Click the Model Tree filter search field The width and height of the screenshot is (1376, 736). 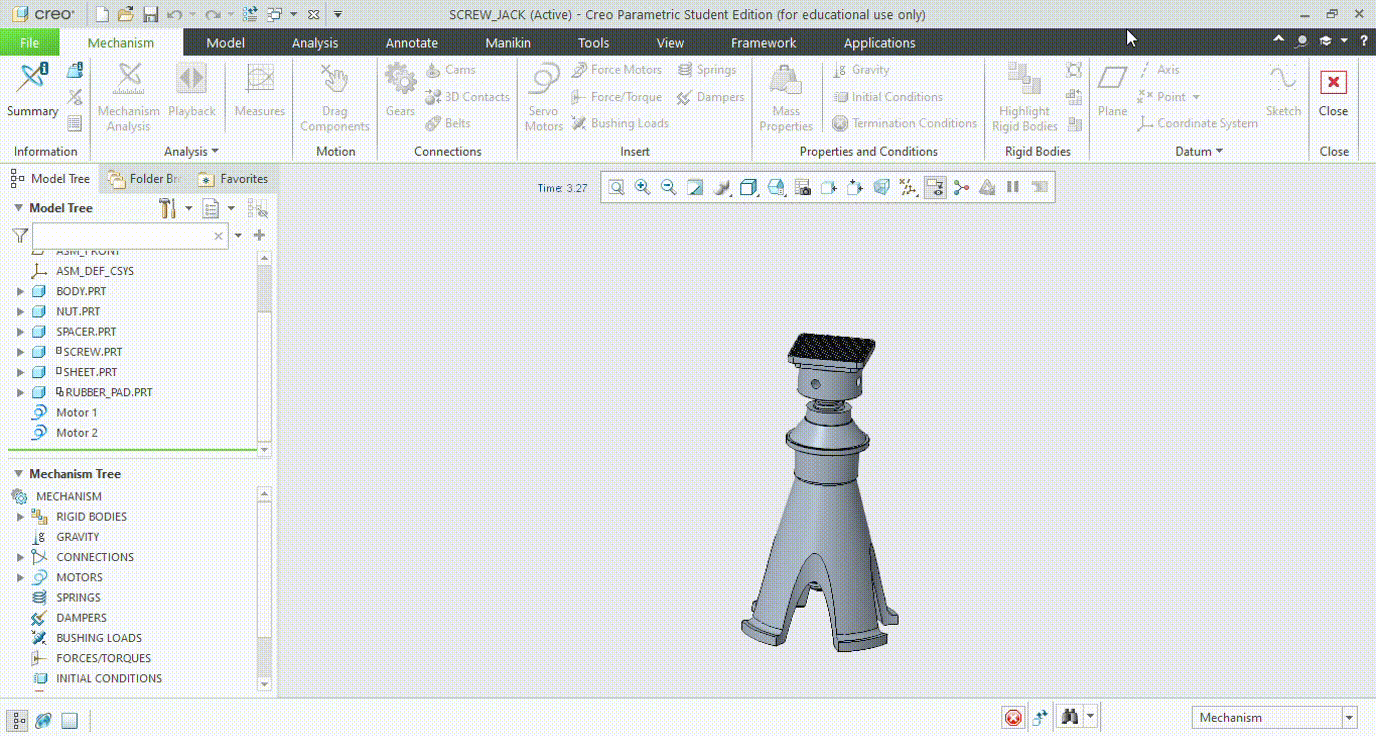tap(130, 236)
